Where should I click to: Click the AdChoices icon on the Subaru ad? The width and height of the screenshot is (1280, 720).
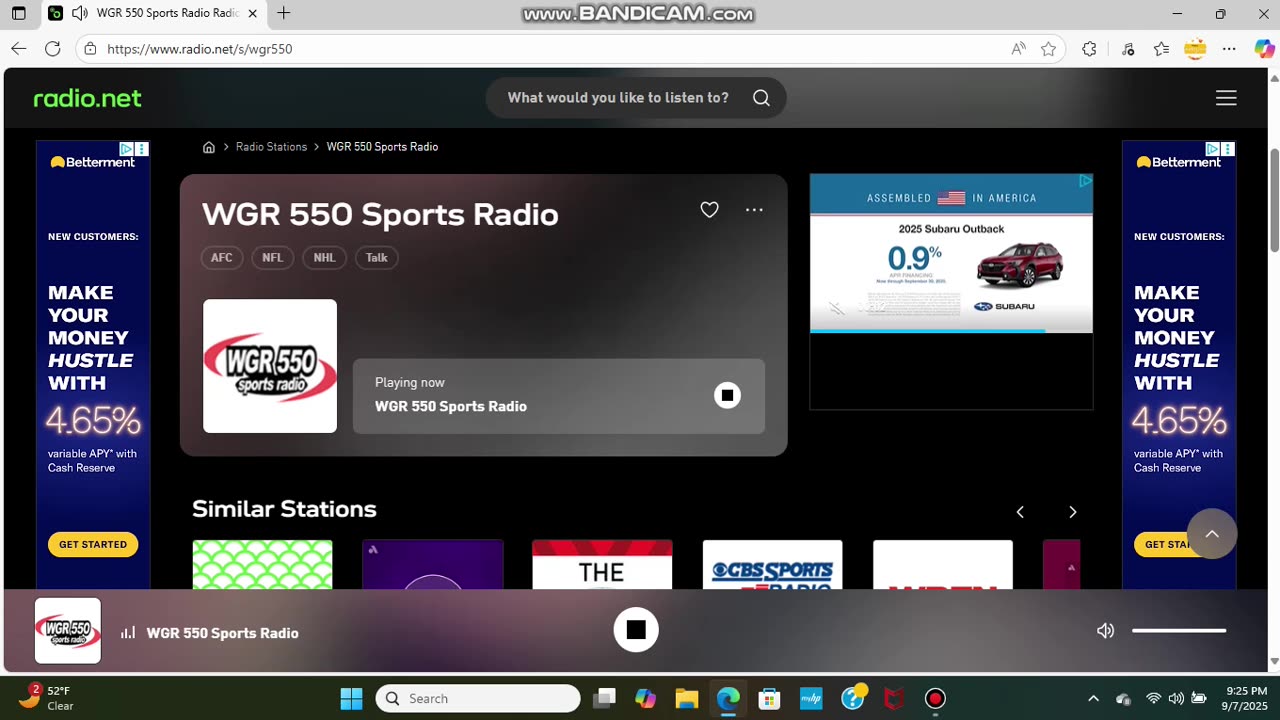pyautogui.click(x=1085, y=181)
